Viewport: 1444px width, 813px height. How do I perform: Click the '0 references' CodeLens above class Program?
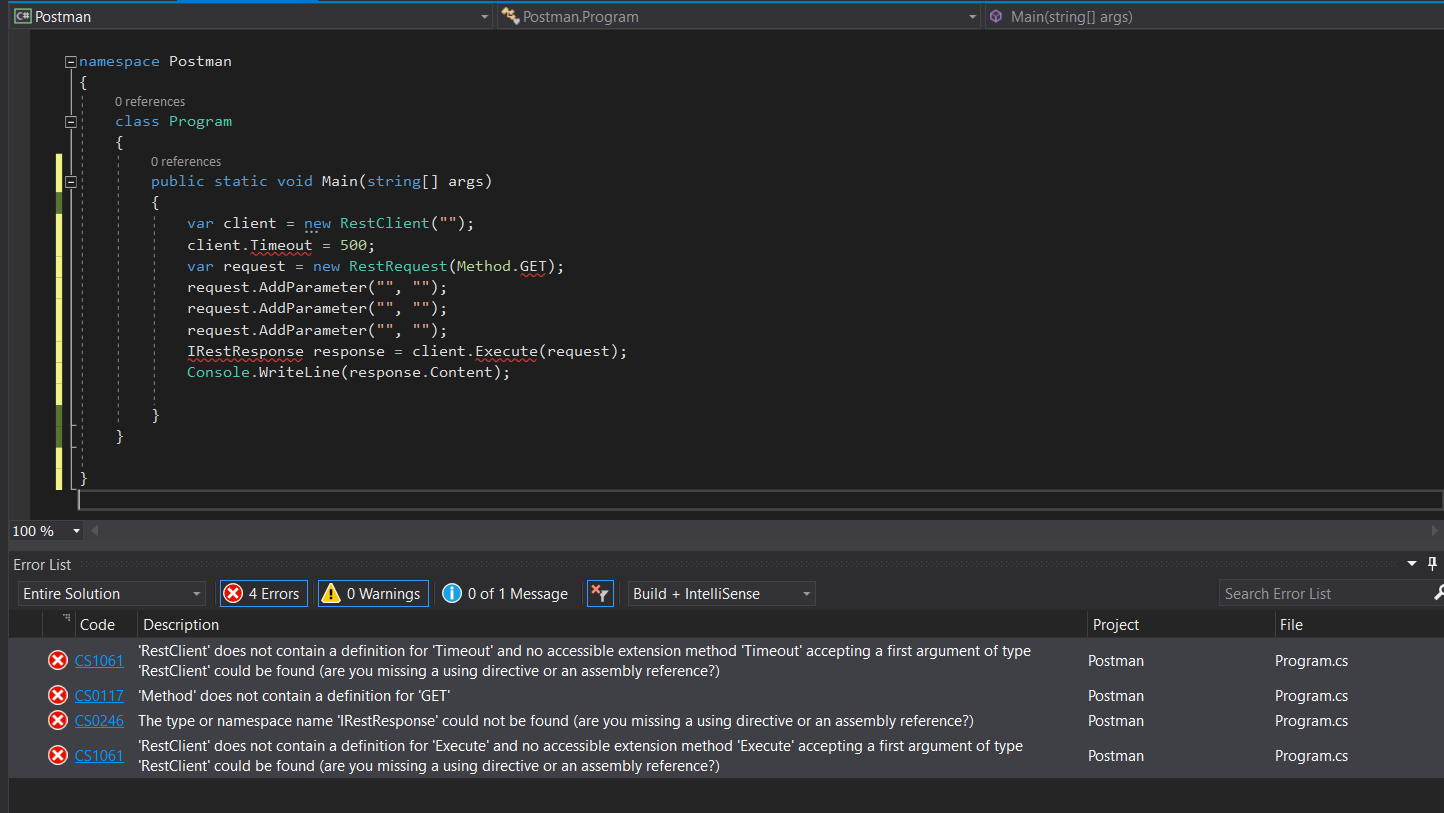(x=150, y=102)
